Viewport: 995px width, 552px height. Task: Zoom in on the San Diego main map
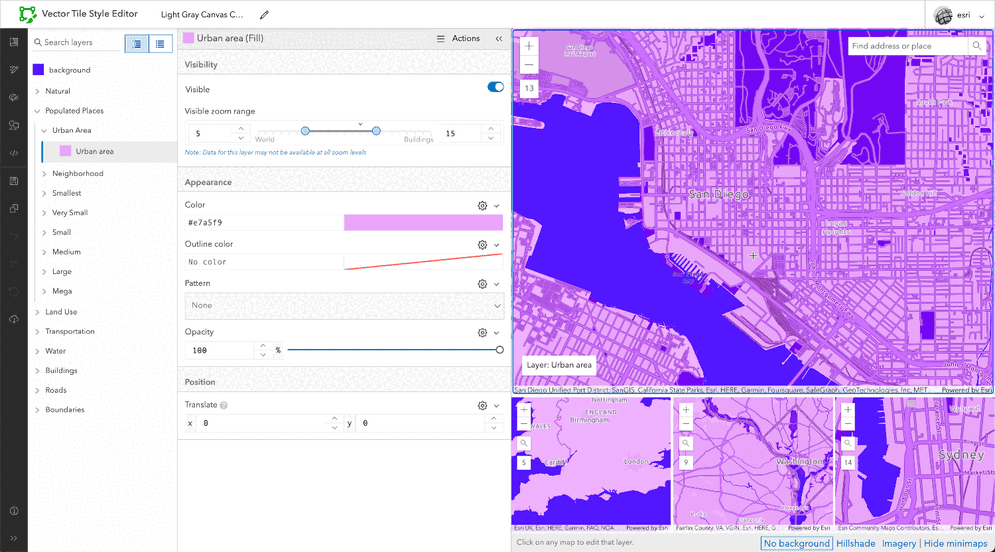[529, 46]
